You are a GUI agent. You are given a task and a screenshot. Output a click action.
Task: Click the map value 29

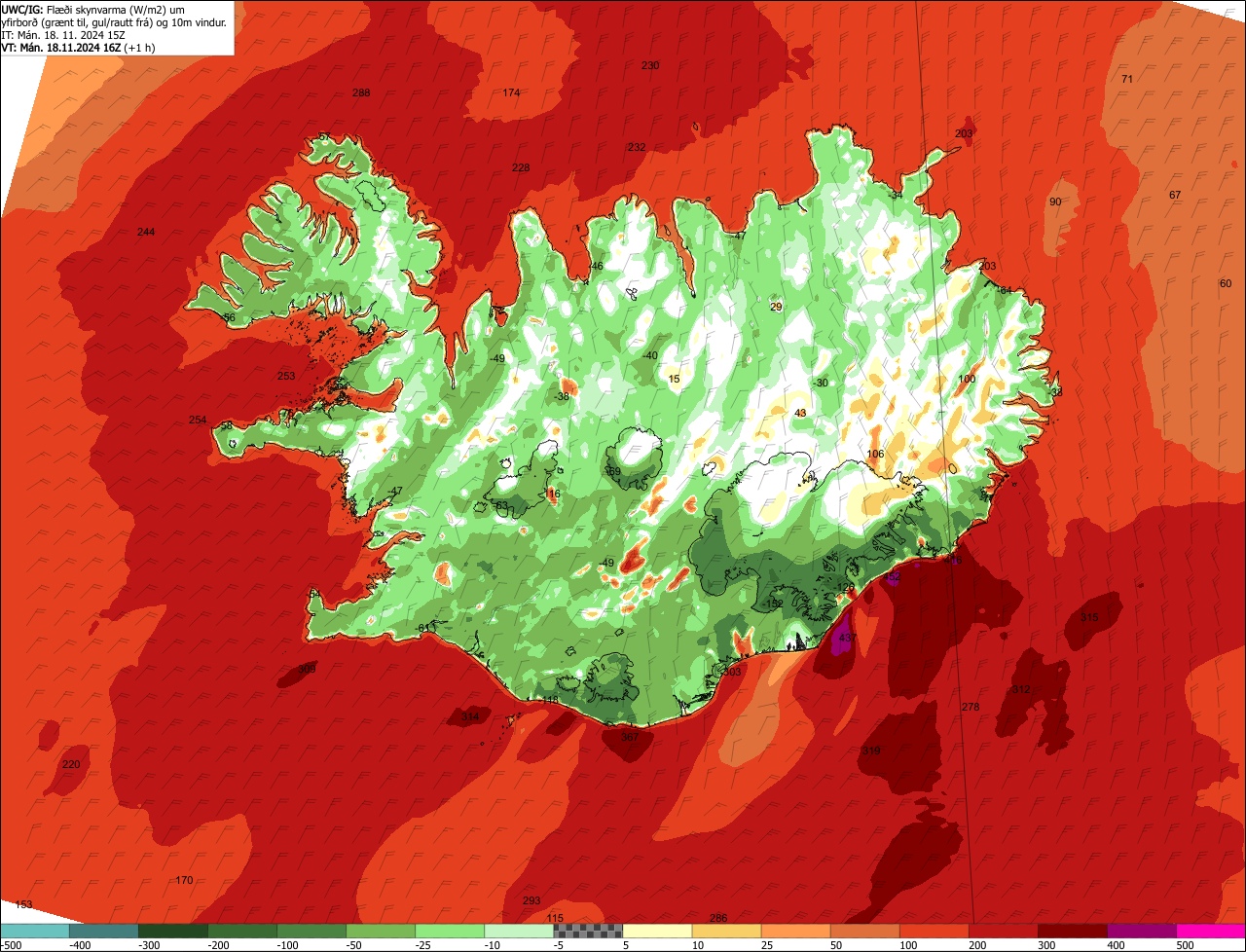[x=776, y=307]
